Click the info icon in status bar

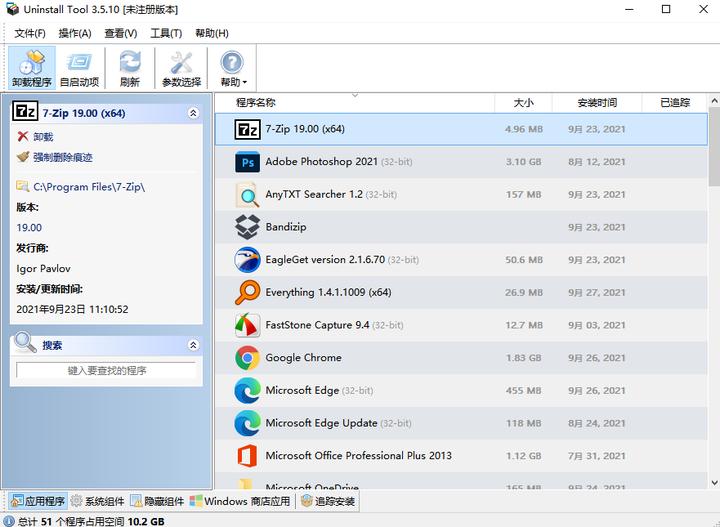[9, 521]
